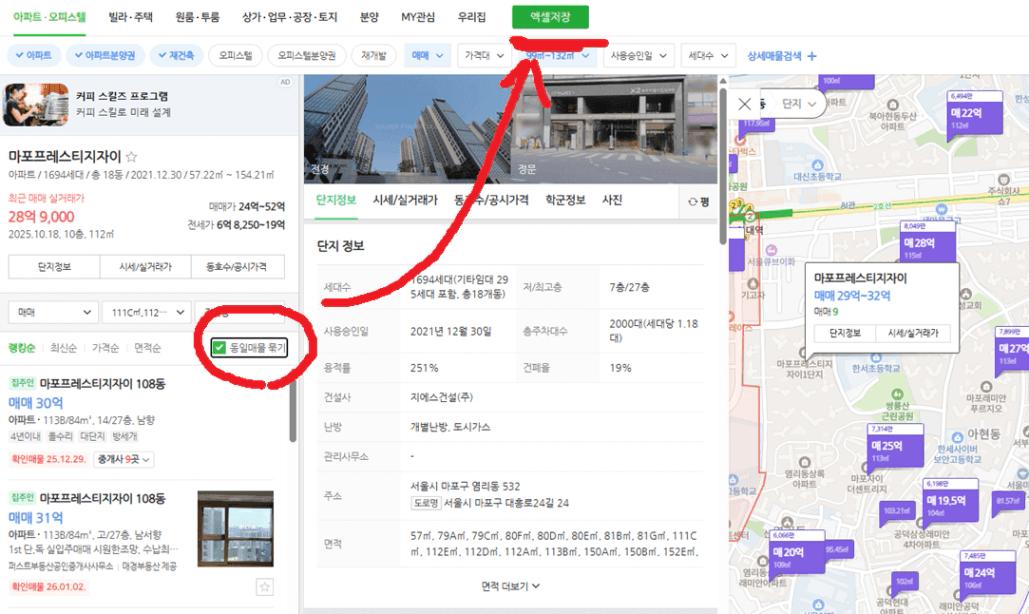This screenshot has height=614, width=1029.
Task: Click the 단지정보 button under price summary
Action: pos(54,267)
